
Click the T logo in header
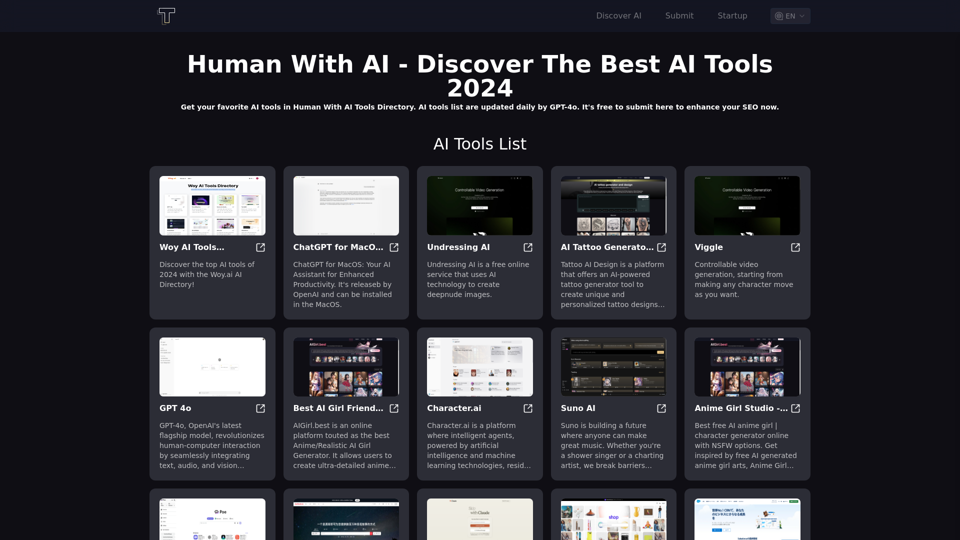tap(166, 16)
